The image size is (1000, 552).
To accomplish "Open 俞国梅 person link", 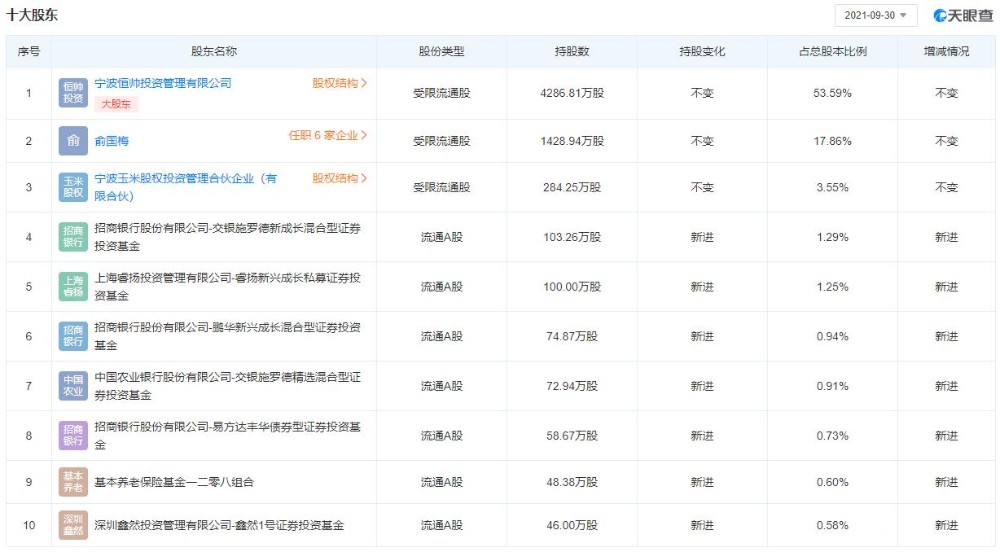I will pos(112,141).
